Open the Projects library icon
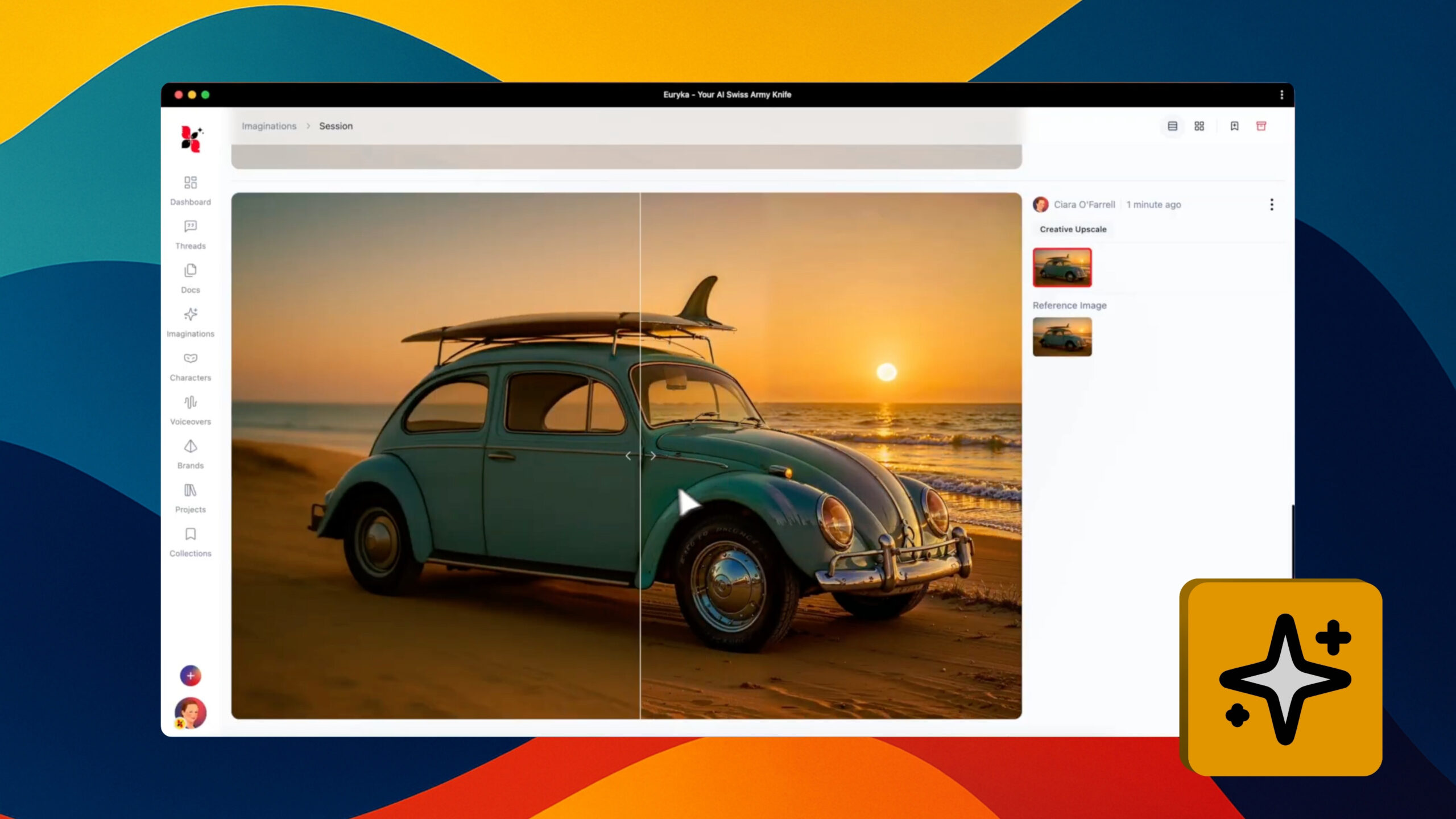Viewport: 1456px width, 819px height. pos(190,490)
